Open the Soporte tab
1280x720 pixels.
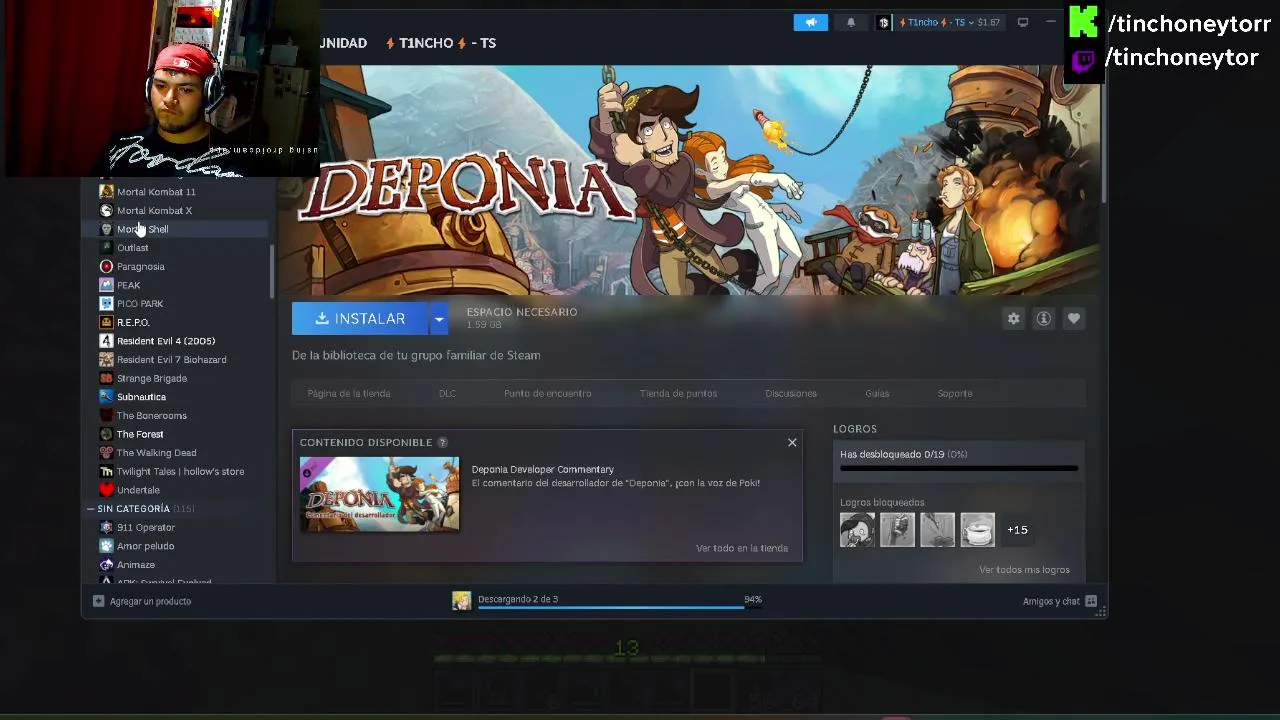[955, 393]
